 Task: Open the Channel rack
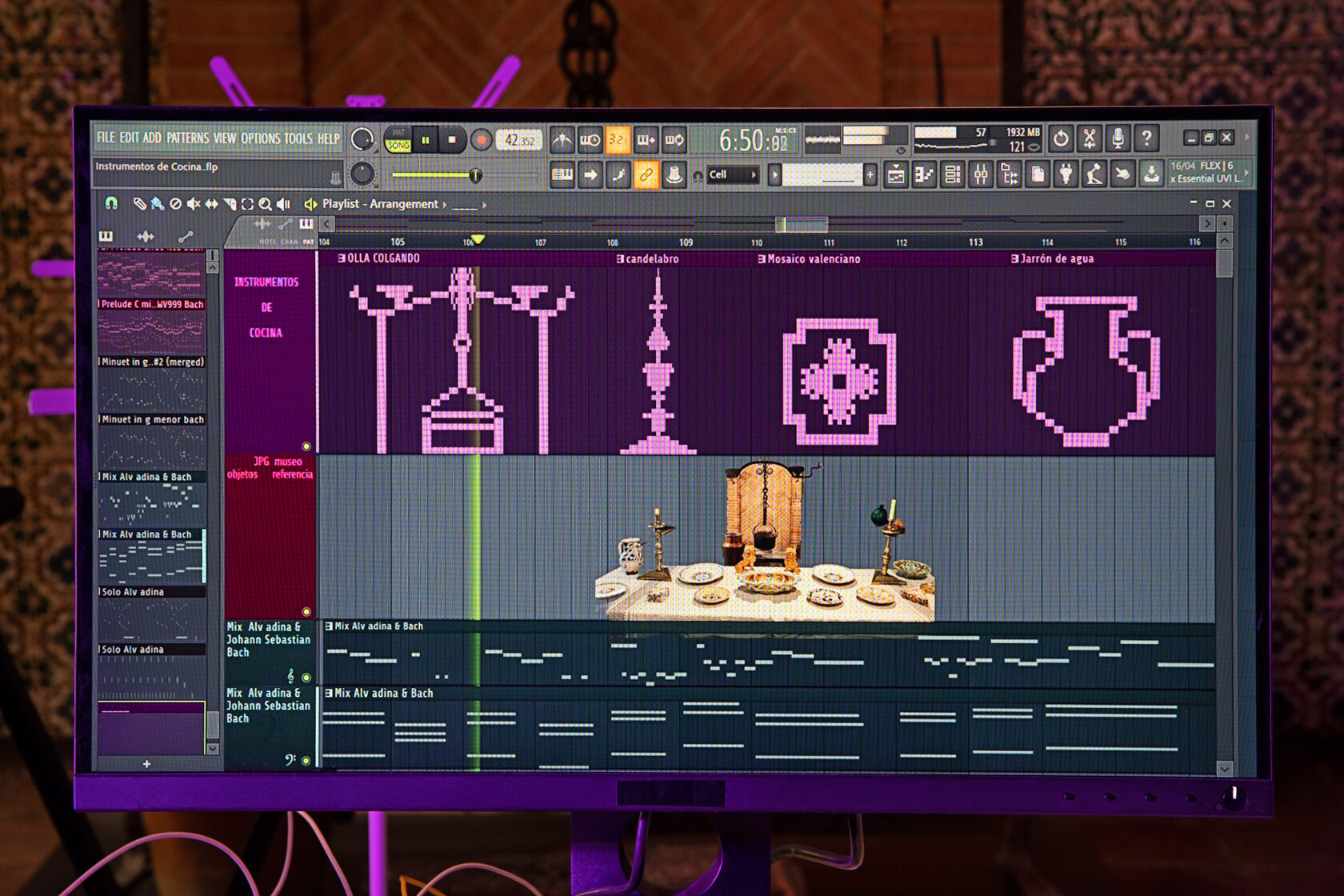click(952, 174)
